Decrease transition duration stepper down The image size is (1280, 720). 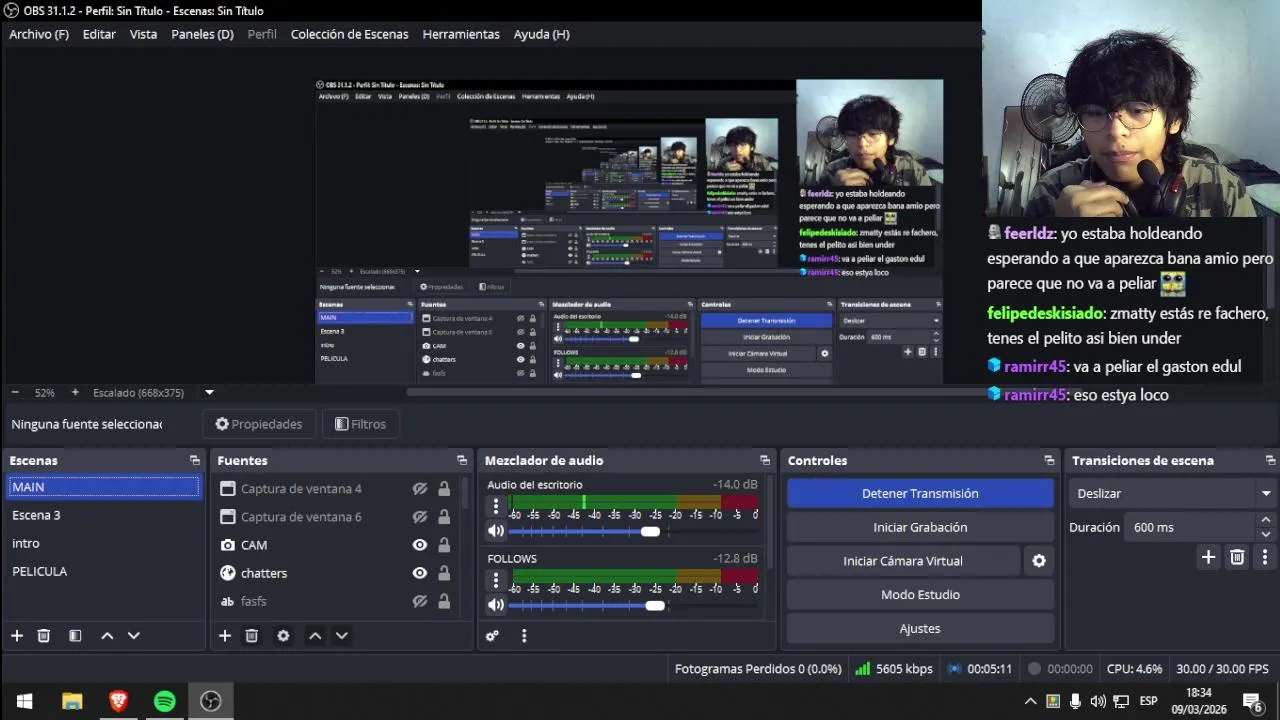pyautogui.click(x=1266, y=533)
